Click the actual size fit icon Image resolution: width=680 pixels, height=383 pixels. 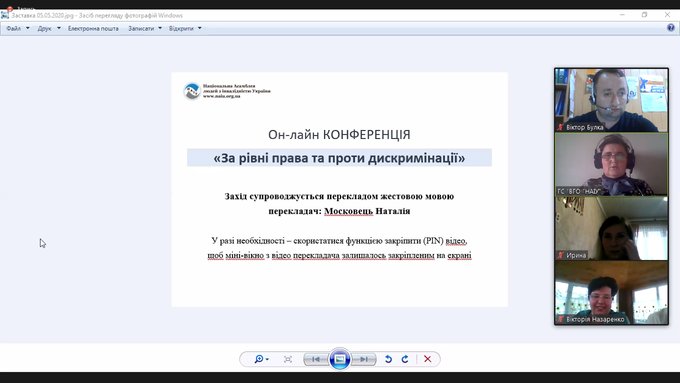point(288,359)
